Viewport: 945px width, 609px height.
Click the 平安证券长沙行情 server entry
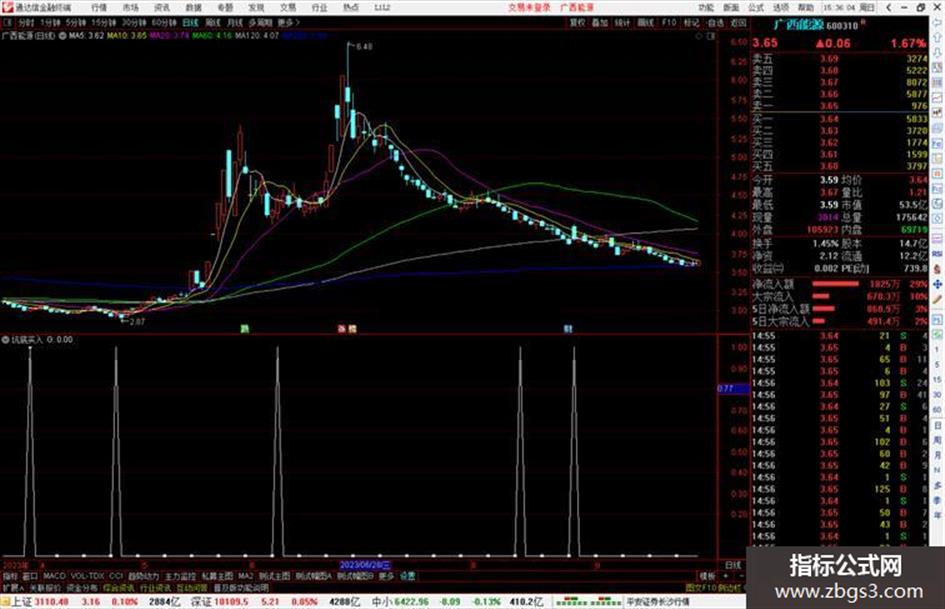pyautogui.click(x=658, y=602)
